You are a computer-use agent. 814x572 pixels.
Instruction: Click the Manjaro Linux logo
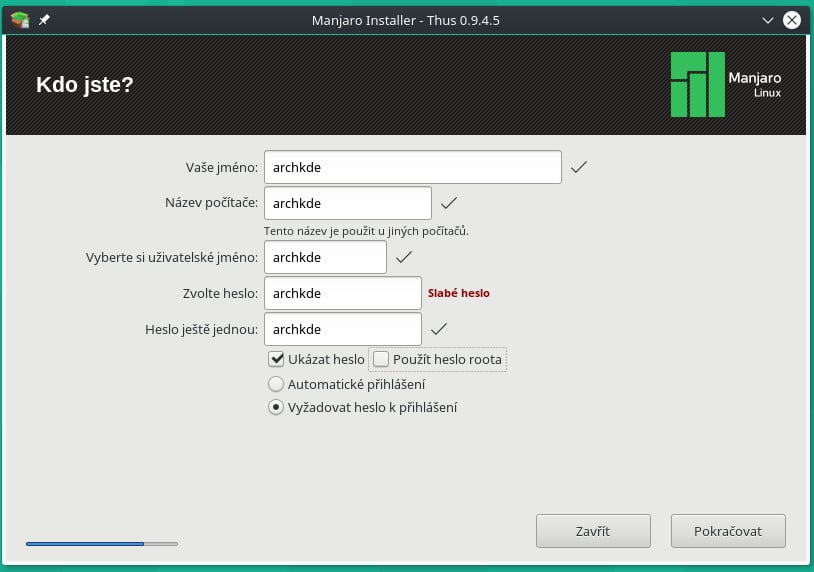(x=726, y=85)
